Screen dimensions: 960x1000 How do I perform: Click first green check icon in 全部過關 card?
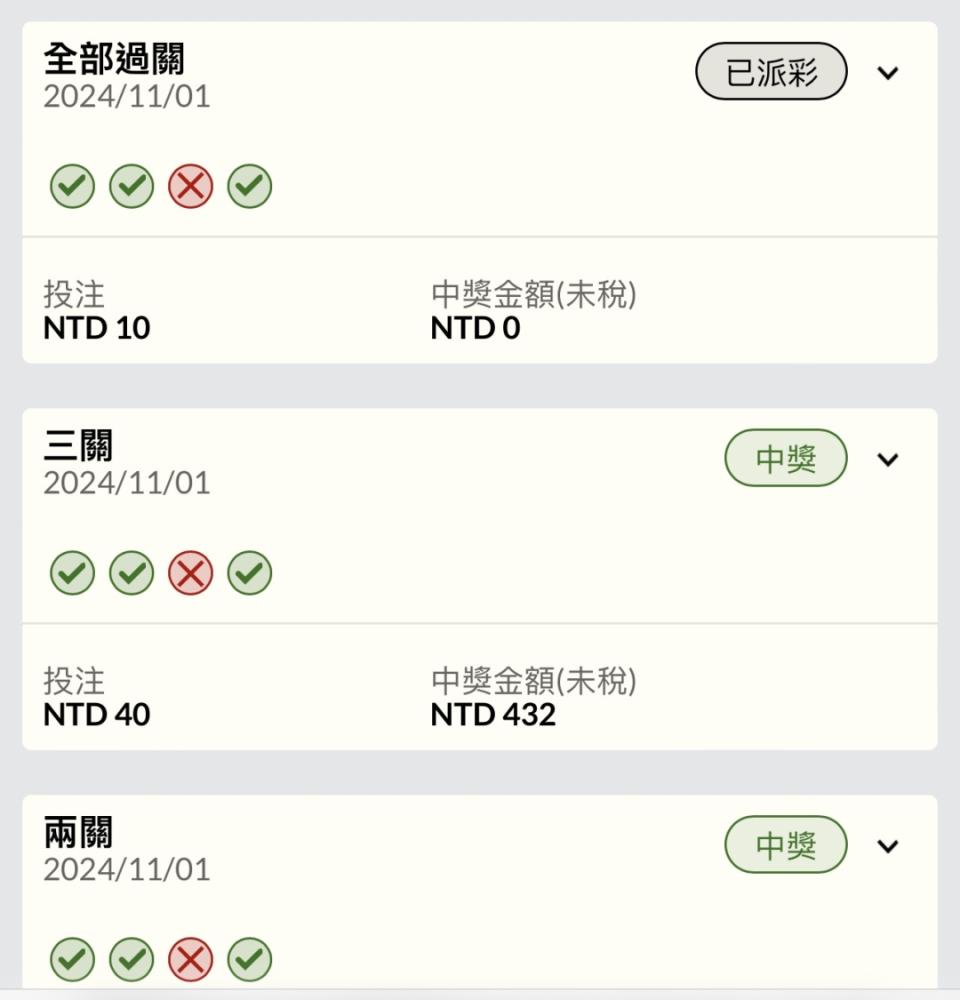72,186
